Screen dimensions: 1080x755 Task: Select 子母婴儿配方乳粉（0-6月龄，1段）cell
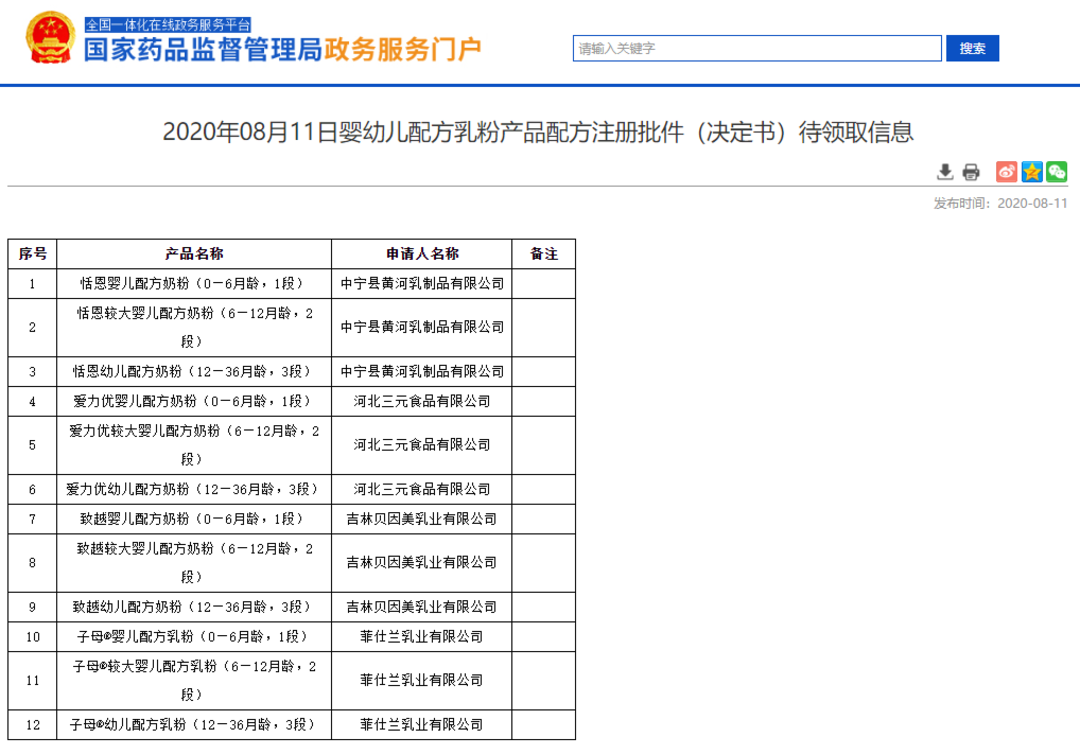coord(194,637)
